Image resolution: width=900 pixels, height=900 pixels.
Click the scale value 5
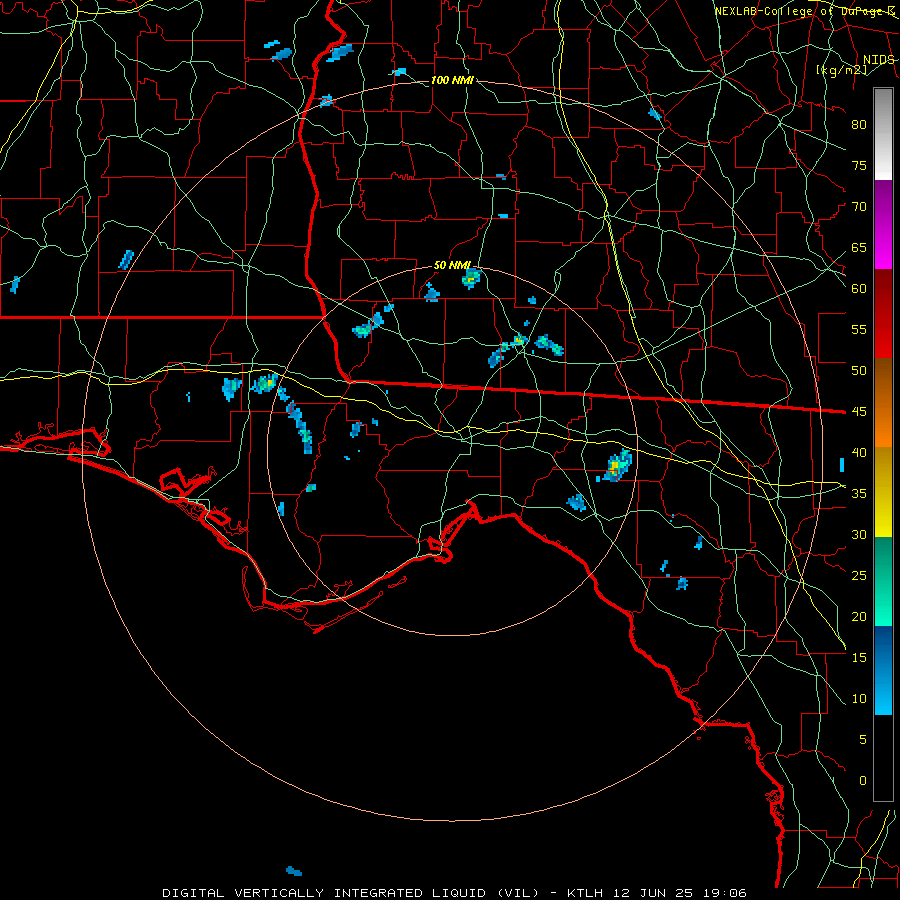pyautogui.click(x=863, y=739)
